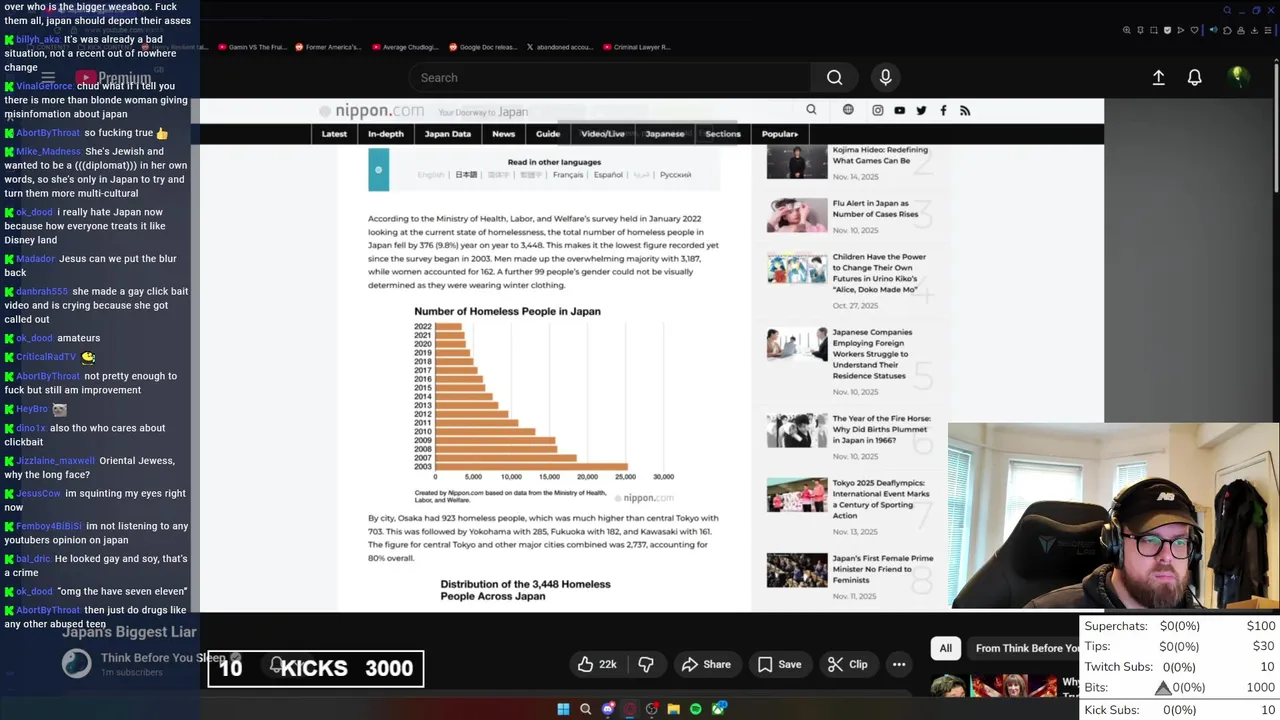
Task: Expand the Sections menu
Action: pyautogui.click(x=723, y=133)
